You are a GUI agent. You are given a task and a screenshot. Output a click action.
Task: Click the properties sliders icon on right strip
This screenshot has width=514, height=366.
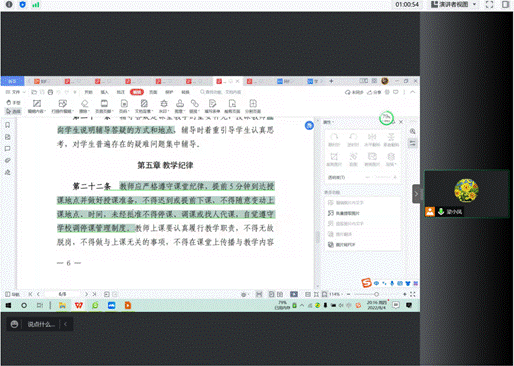point(413,143)
